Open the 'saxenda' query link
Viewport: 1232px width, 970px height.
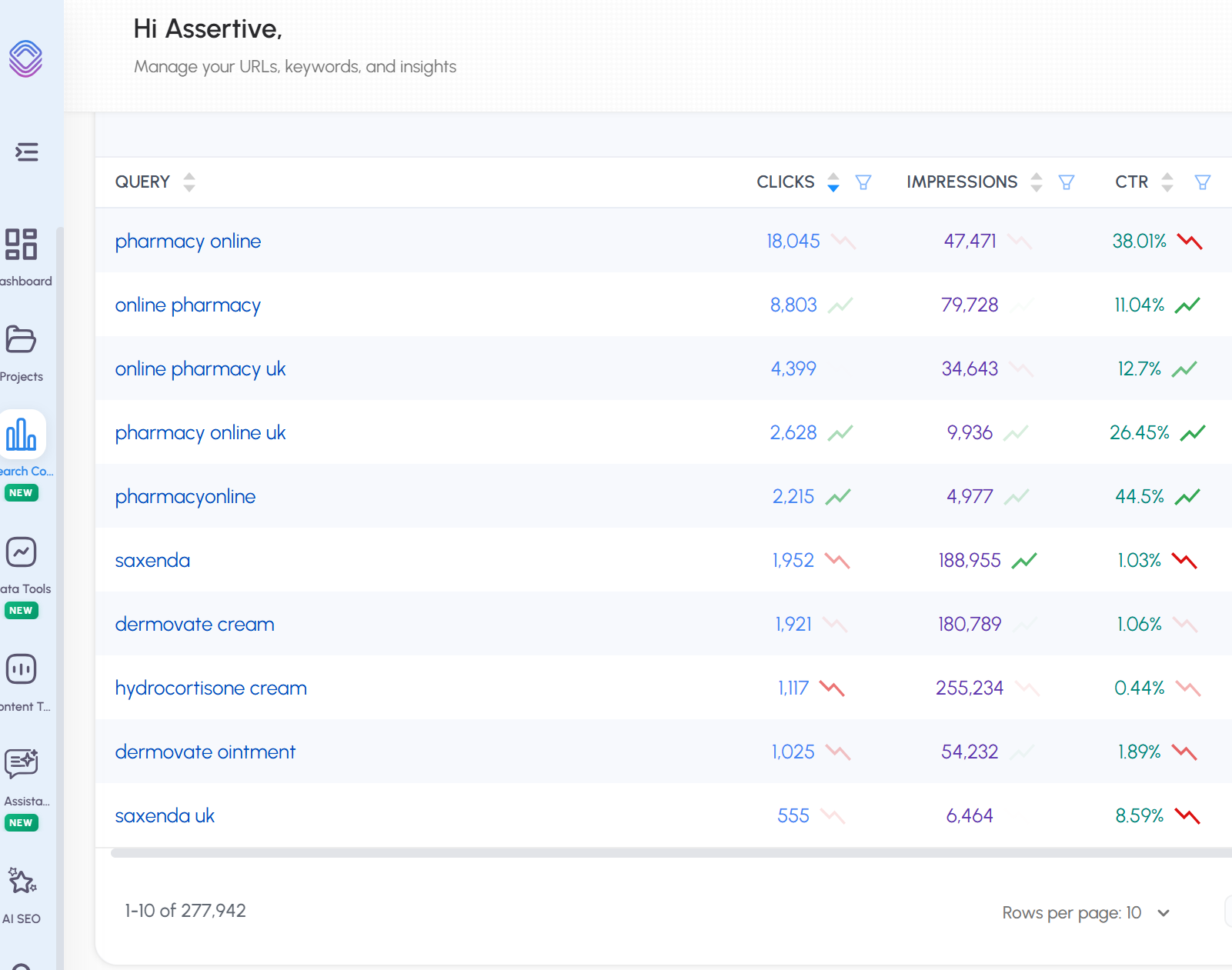(x=152, y=560)
